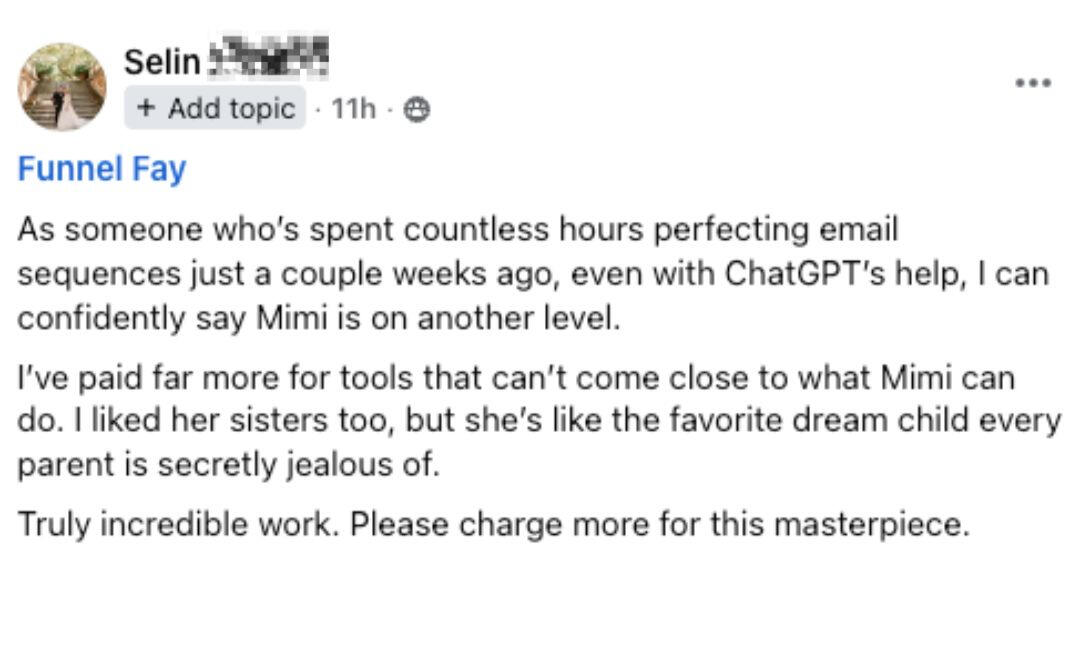The image size is (1080, 666).
Task: Open the three-dot post options menu
Action: pos(1032,83)
